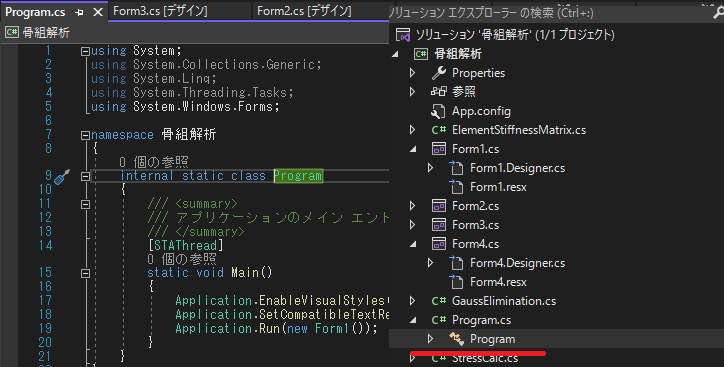Screen dimensions: 724x367
Task: Click the GaussElimination.cs C# icon
Action: click(439, 301)
